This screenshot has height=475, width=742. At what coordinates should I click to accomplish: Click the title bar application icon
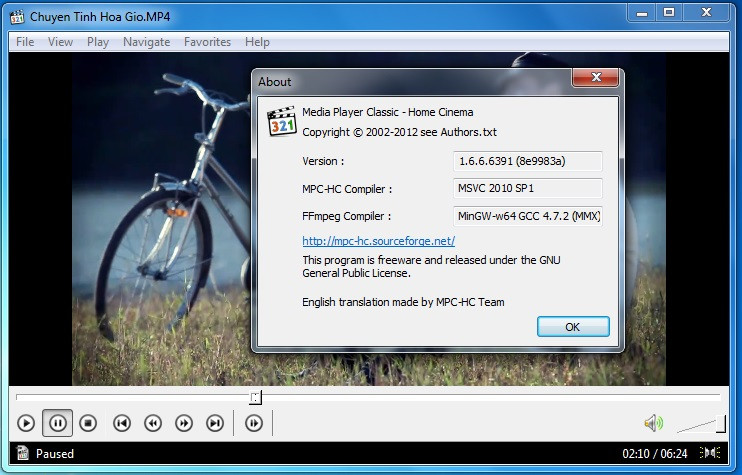pyautogui.click(x=17, y=17)
